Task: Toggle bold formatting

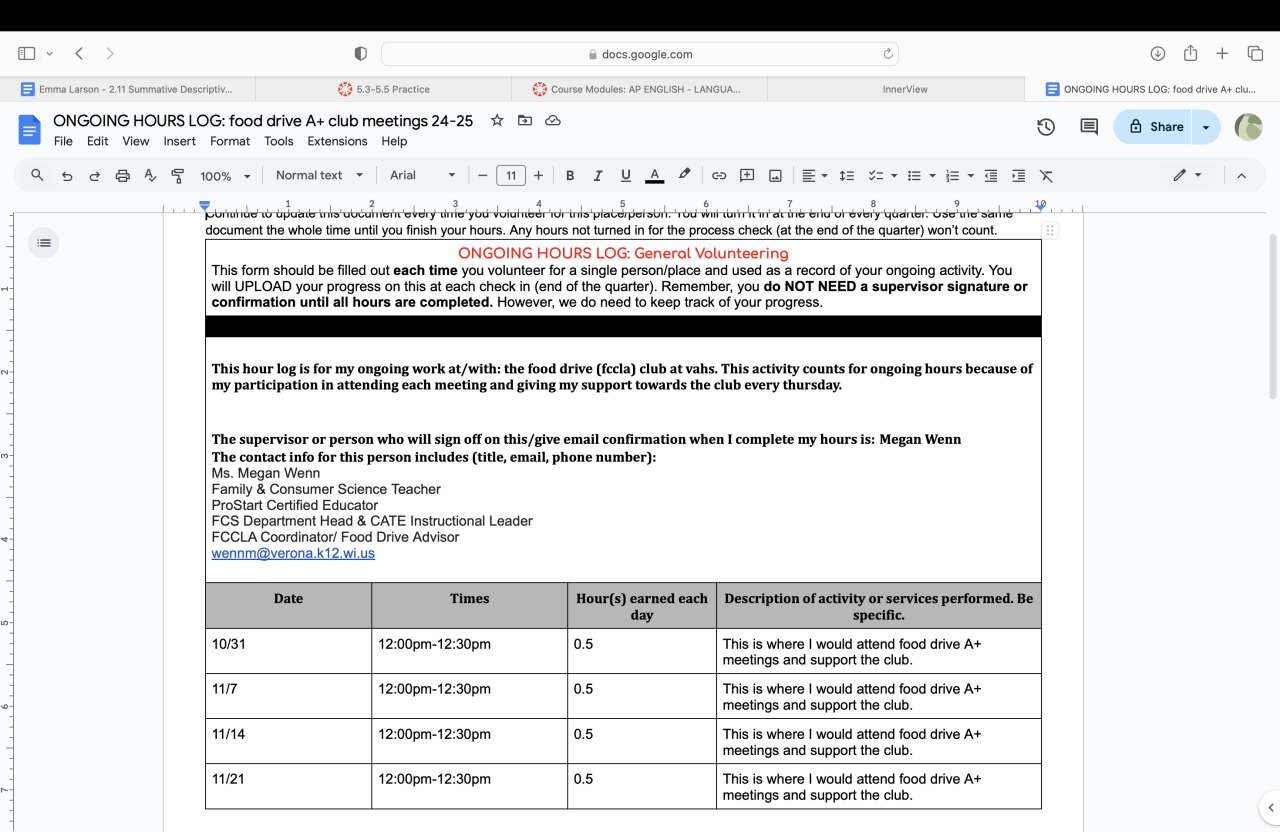Action: click(570, 176)
